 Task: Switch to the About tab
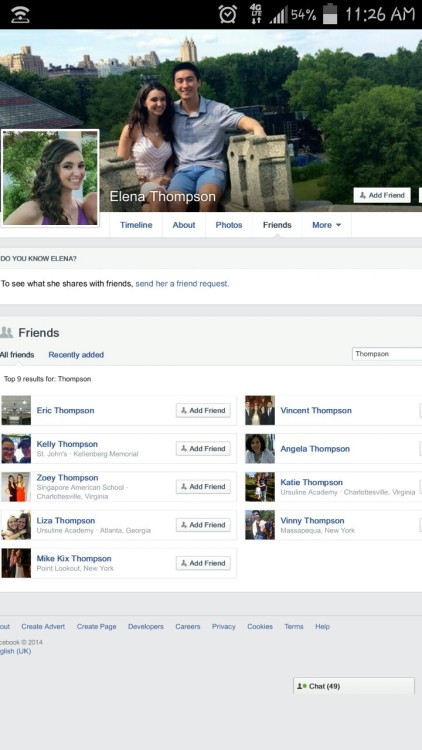coord(184,225)
